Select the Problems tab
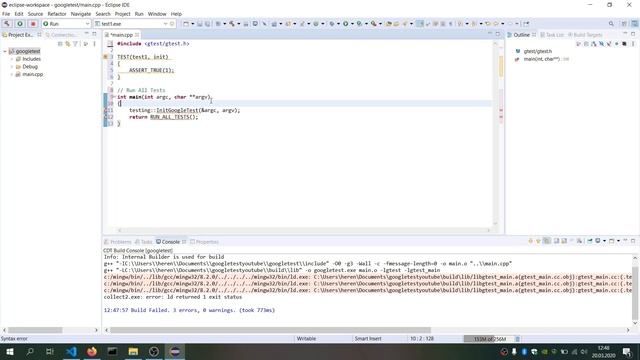Image resolution: width=640 pixels, height=360 pixels. tap(118, 242)
